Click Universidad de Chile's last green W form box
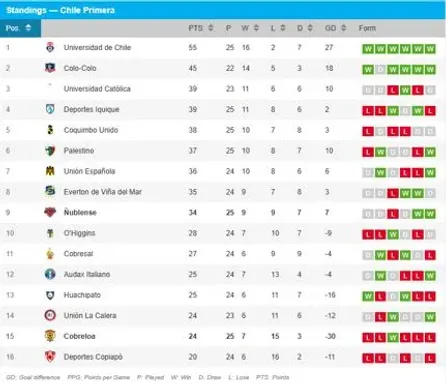 (430, 49)
